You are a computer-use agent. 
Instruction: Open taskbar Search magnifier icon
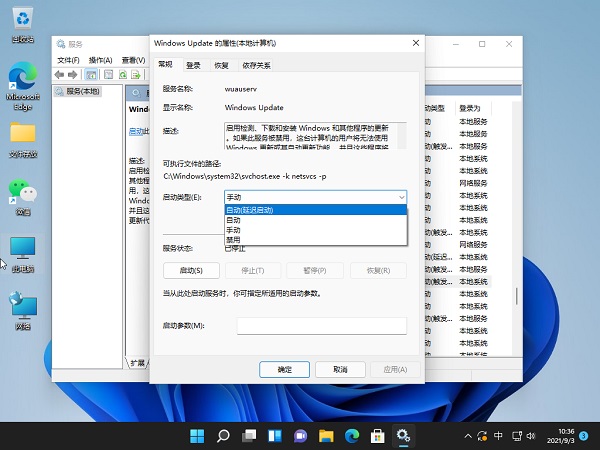click(223, 436)
